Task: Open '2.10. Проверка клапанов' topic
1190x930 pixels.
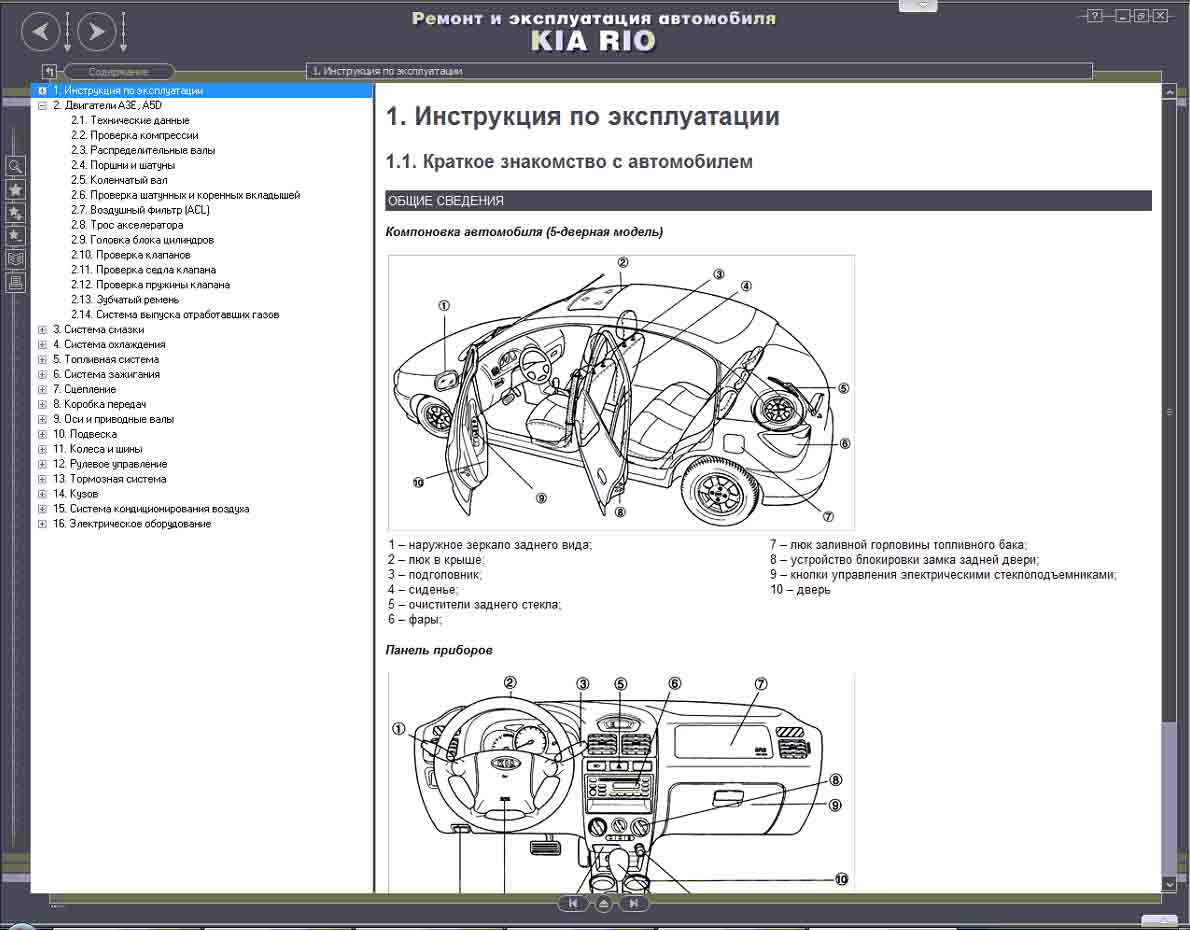Action: [x=131, y=254]
